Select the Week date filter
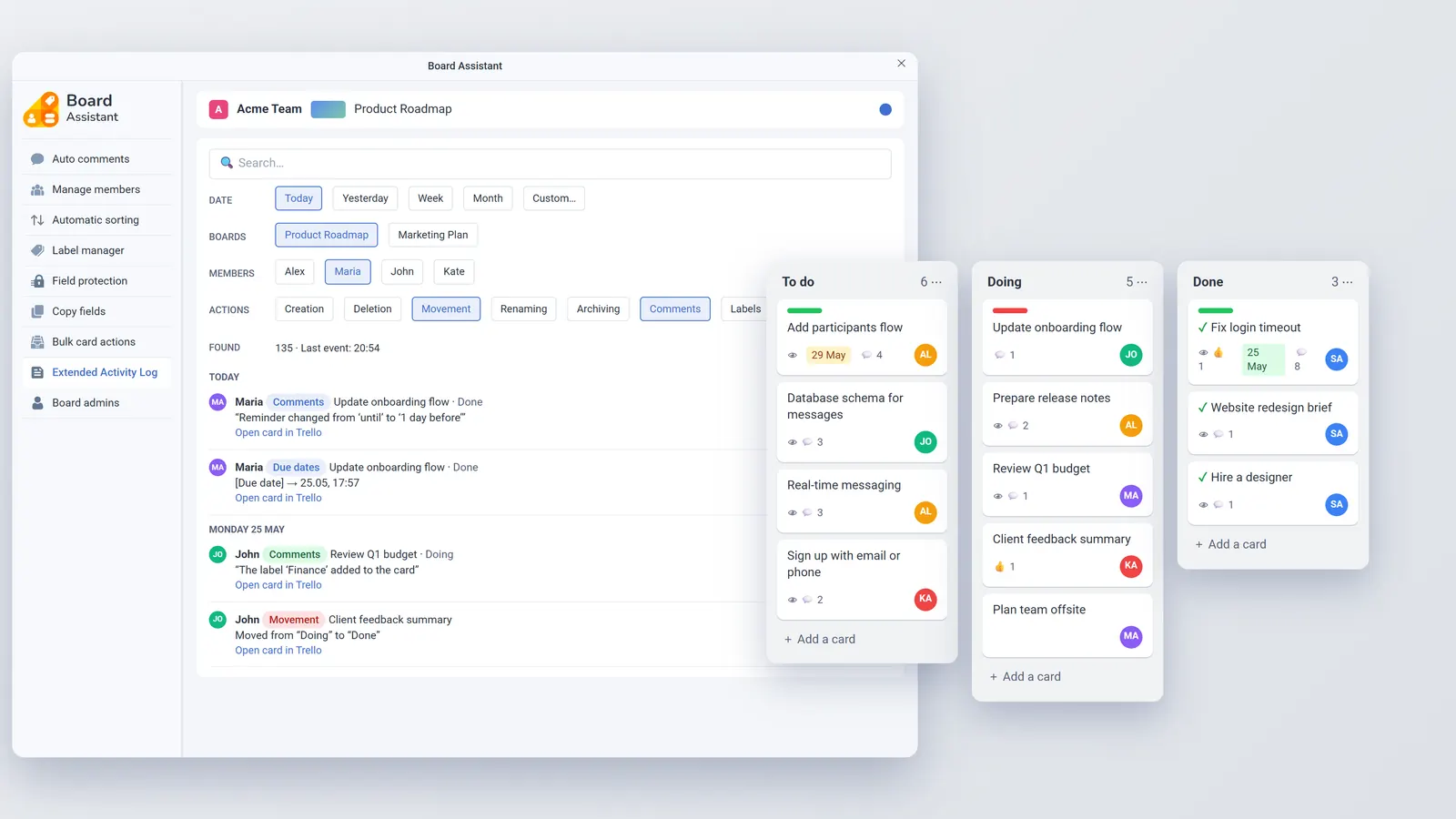Image resolution: width=1456 pixels, height=819 pixels. click(430, 198)
